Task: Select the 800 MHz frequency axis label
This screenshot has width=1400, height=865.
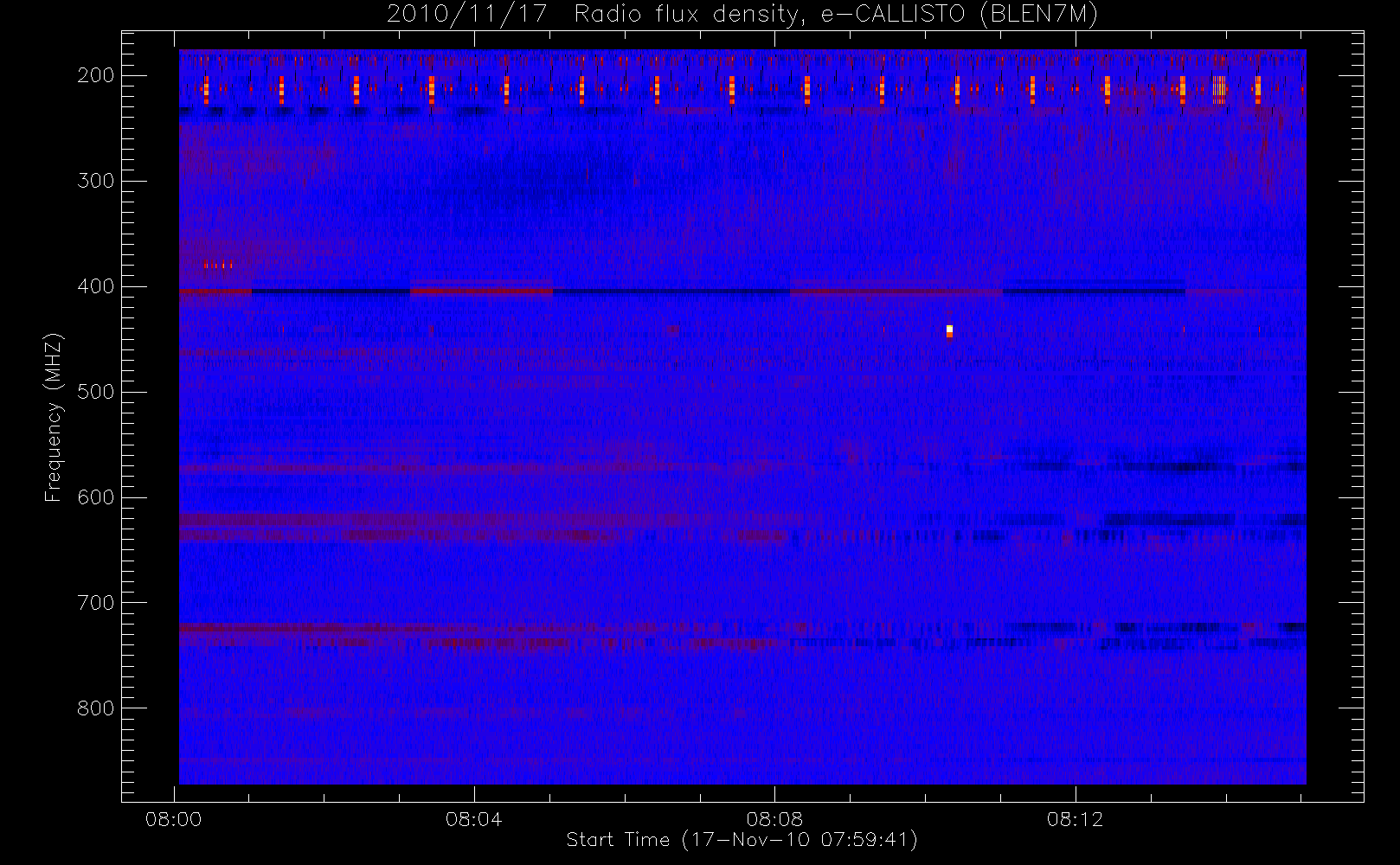Action: click(x=95, y=708)
